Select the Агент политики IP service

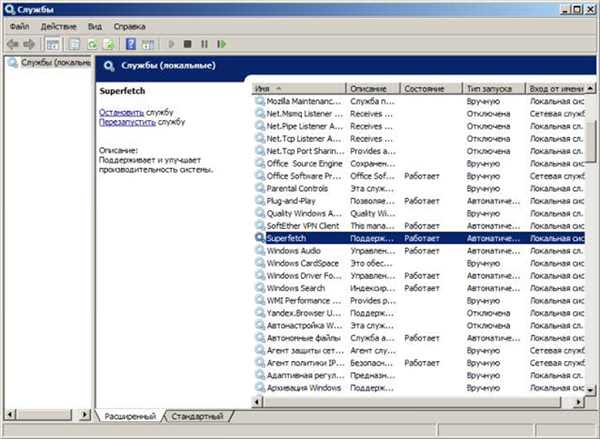pyautogui.click(x=418, y=363)
